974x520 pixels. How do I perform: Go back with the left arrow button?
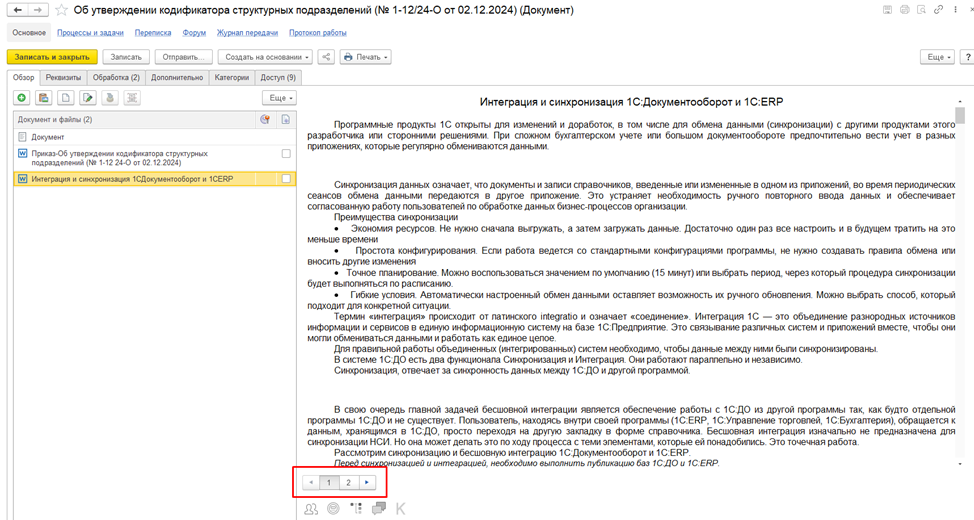tap(17, 10)
